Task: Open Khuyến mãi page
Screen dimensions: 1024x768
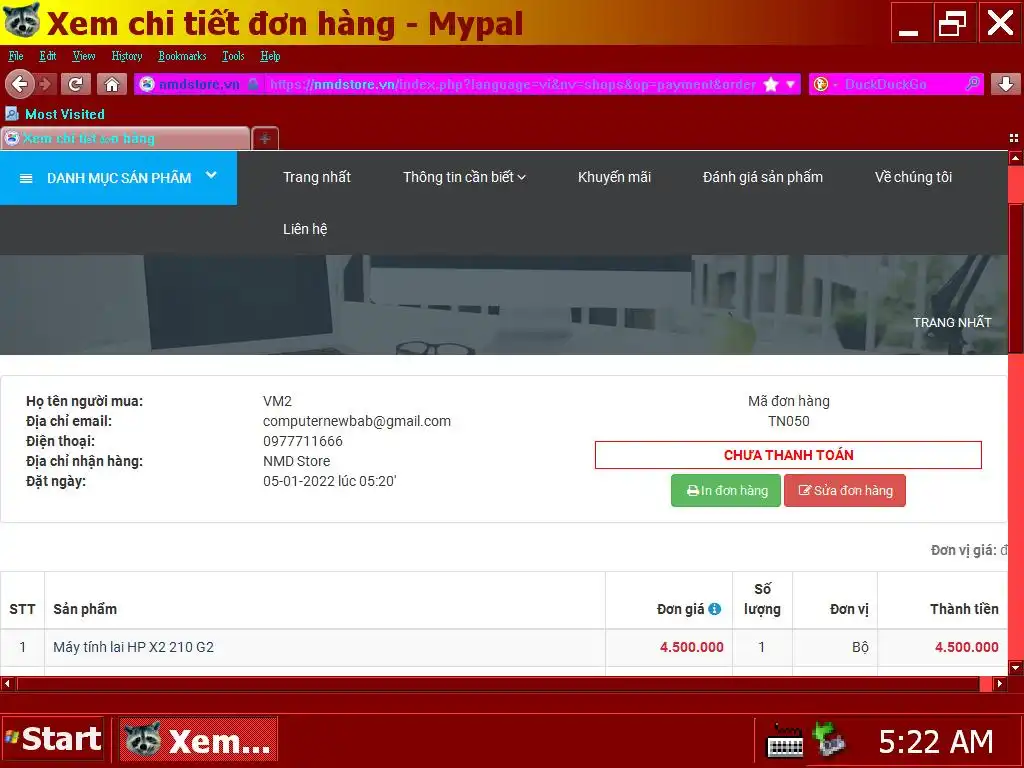Action: tap(614, 177)
